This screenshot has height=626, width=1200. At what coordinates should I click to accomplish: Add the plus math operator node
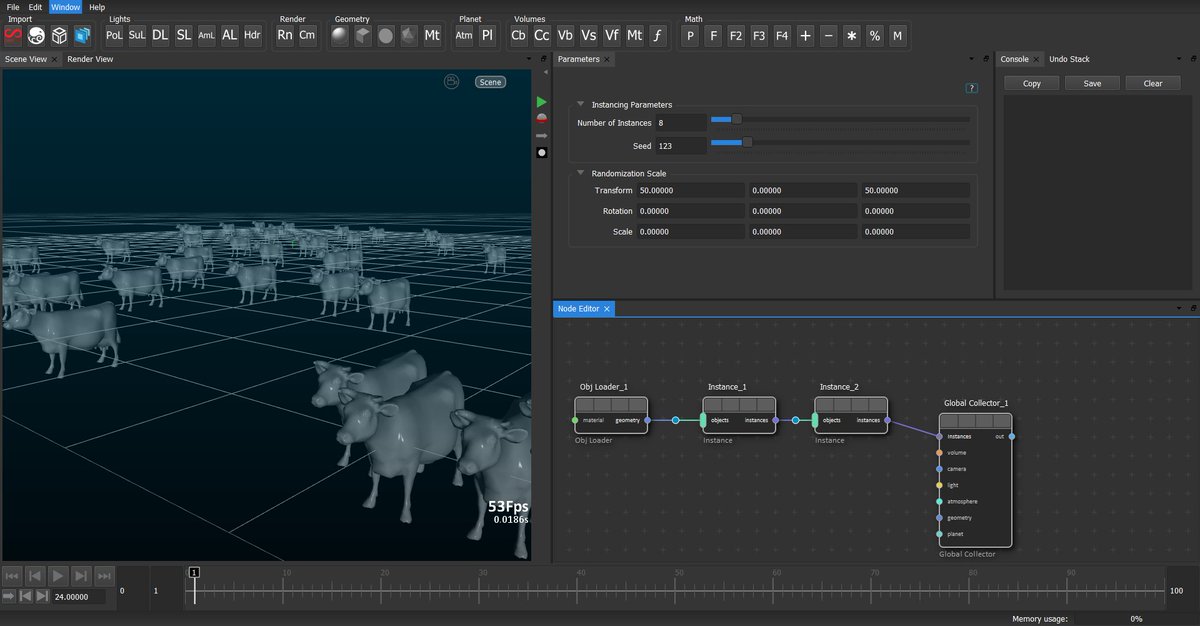(806, 35)
